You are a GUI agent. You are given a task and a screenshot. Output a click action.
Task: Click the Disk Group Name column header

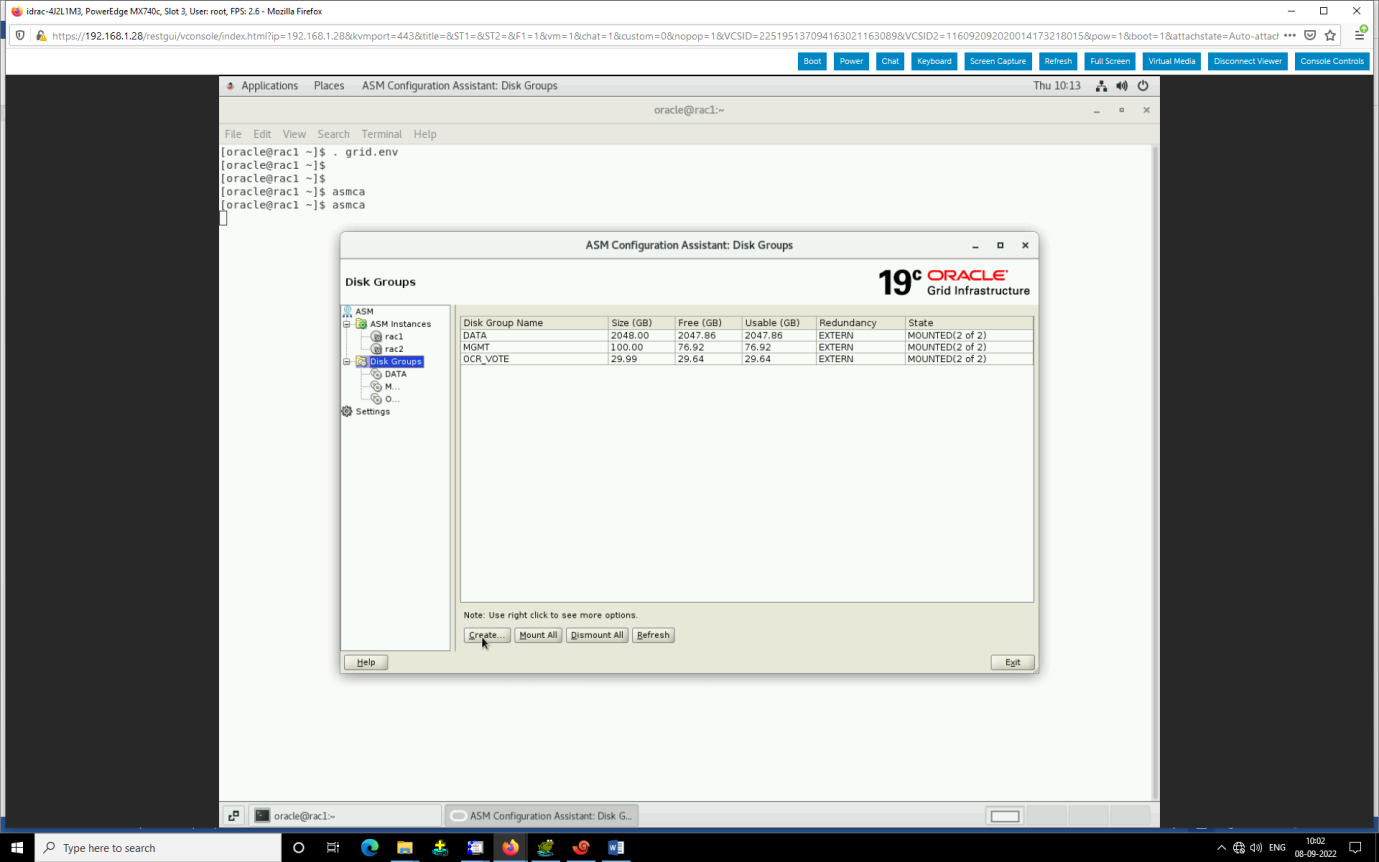534,323
